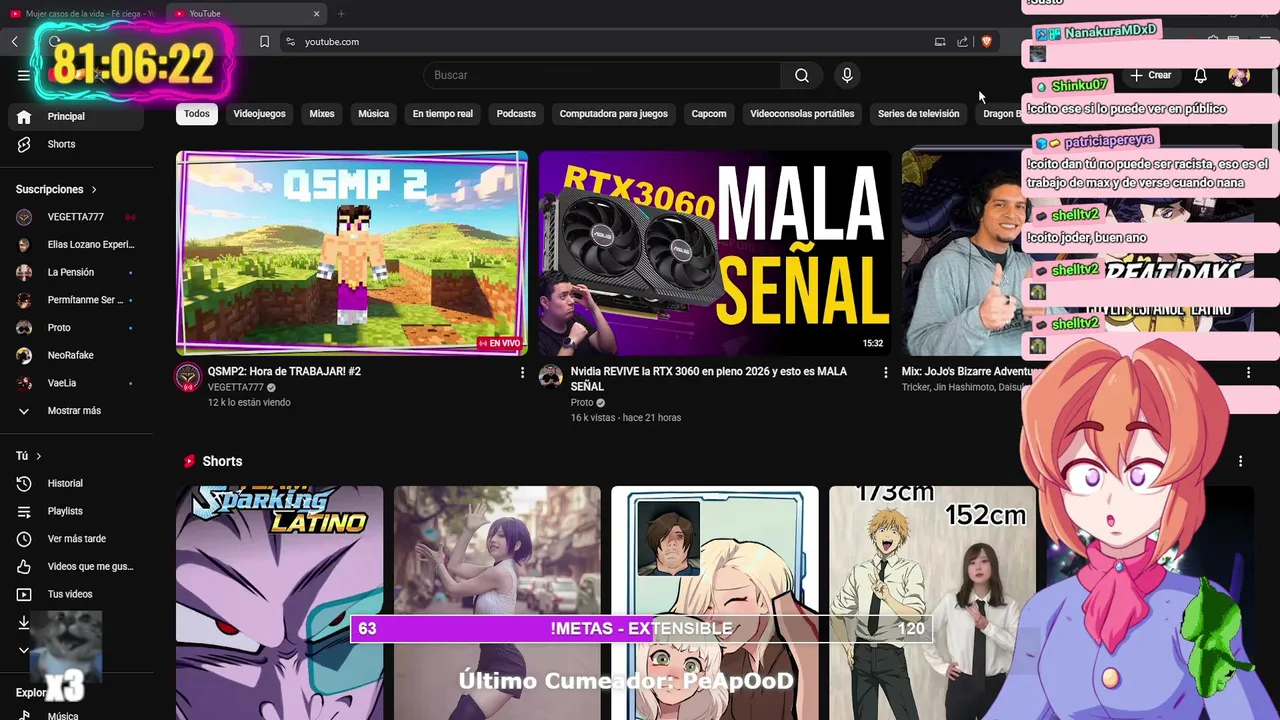
Task: Open Proto channel name under video
Action: coord(582,402)
